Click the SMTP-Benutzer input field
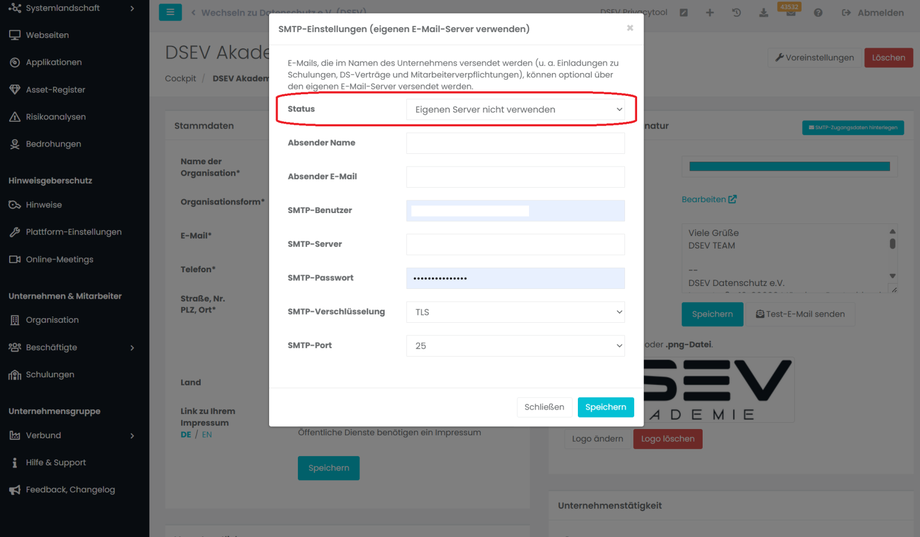Viewport: 920px width, 537px height. click(x=515, y=211)
